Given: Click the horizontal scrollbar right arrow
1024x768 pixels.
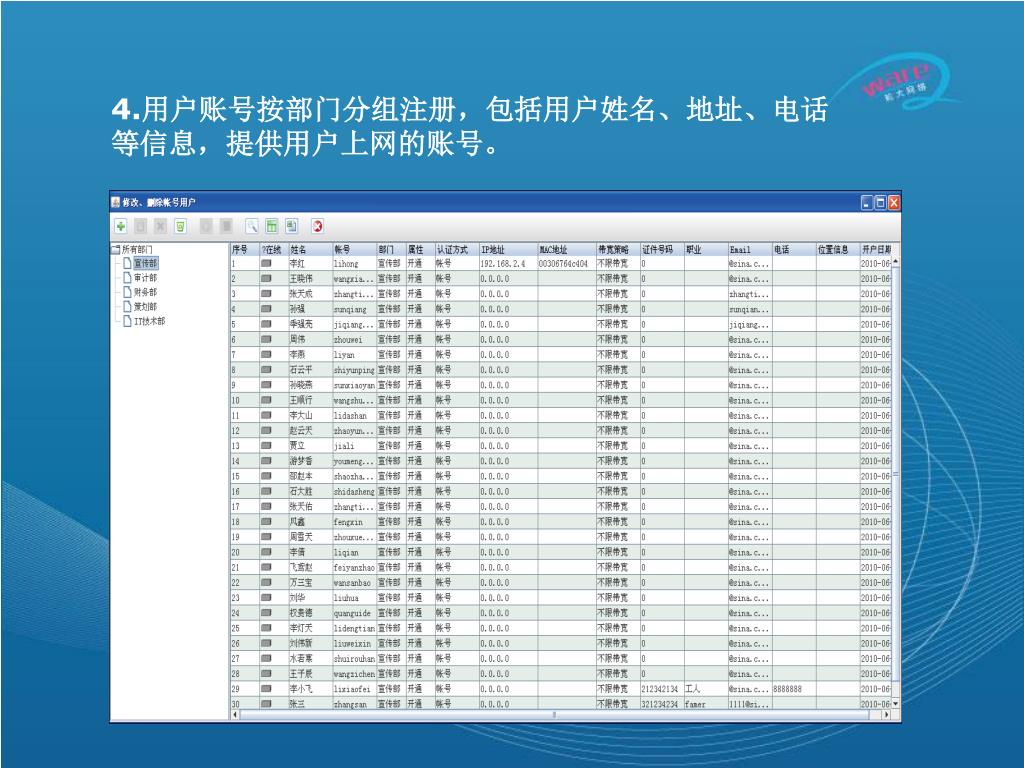Looking at the screenshot, I should point(885,715).
